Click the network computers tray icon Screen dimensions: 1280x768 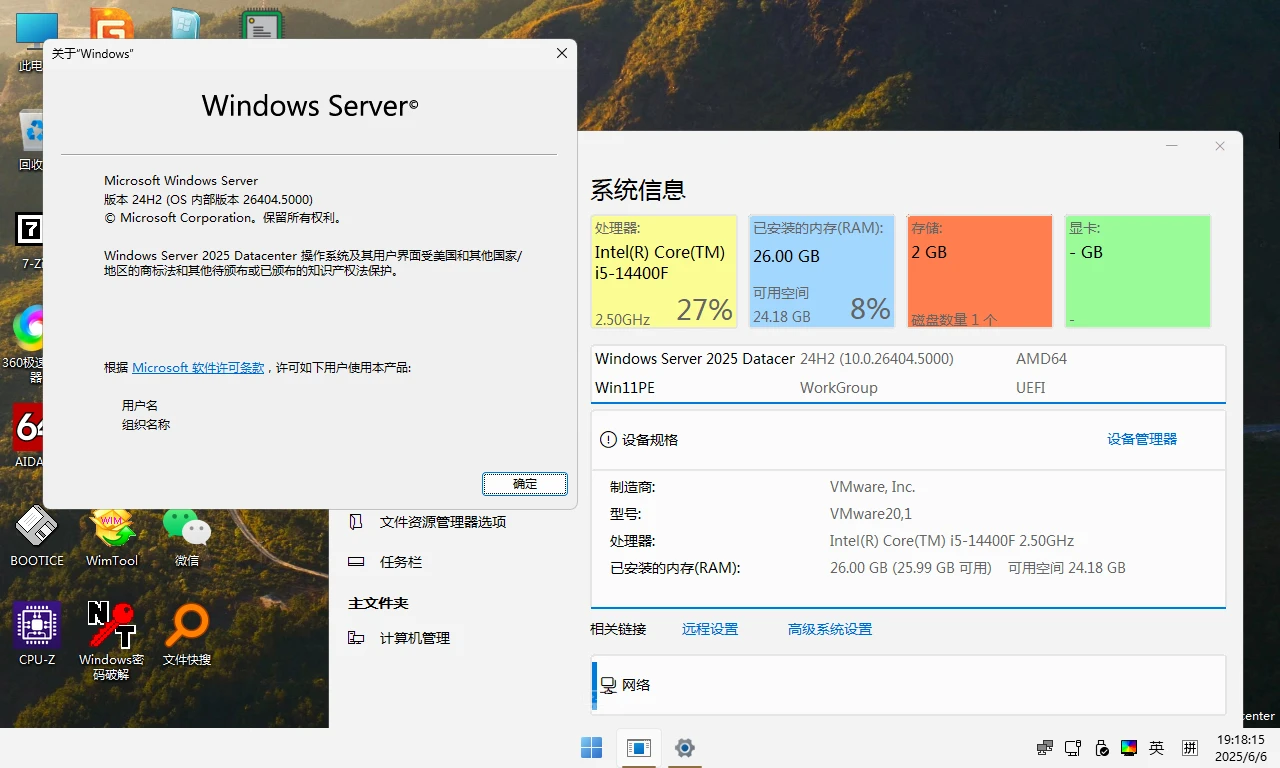(1045, 747)
